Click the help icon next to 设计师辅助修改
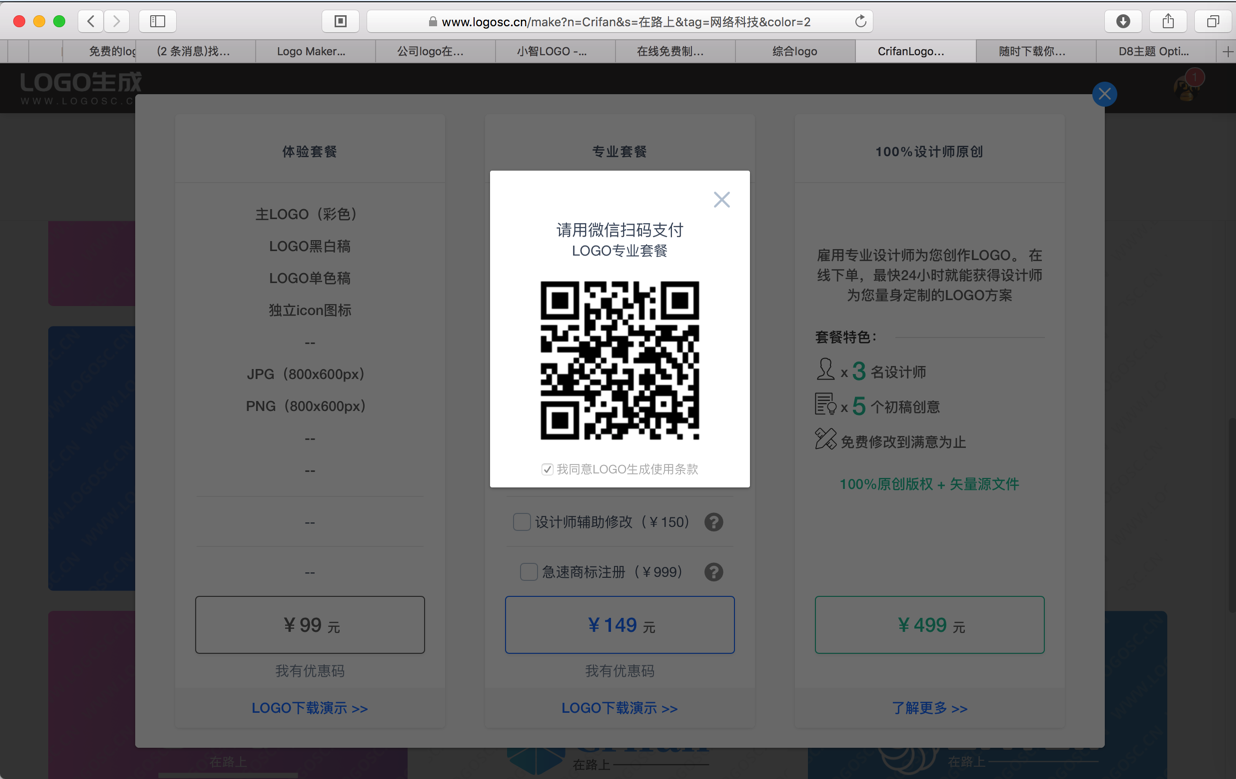 coord(713,522)
